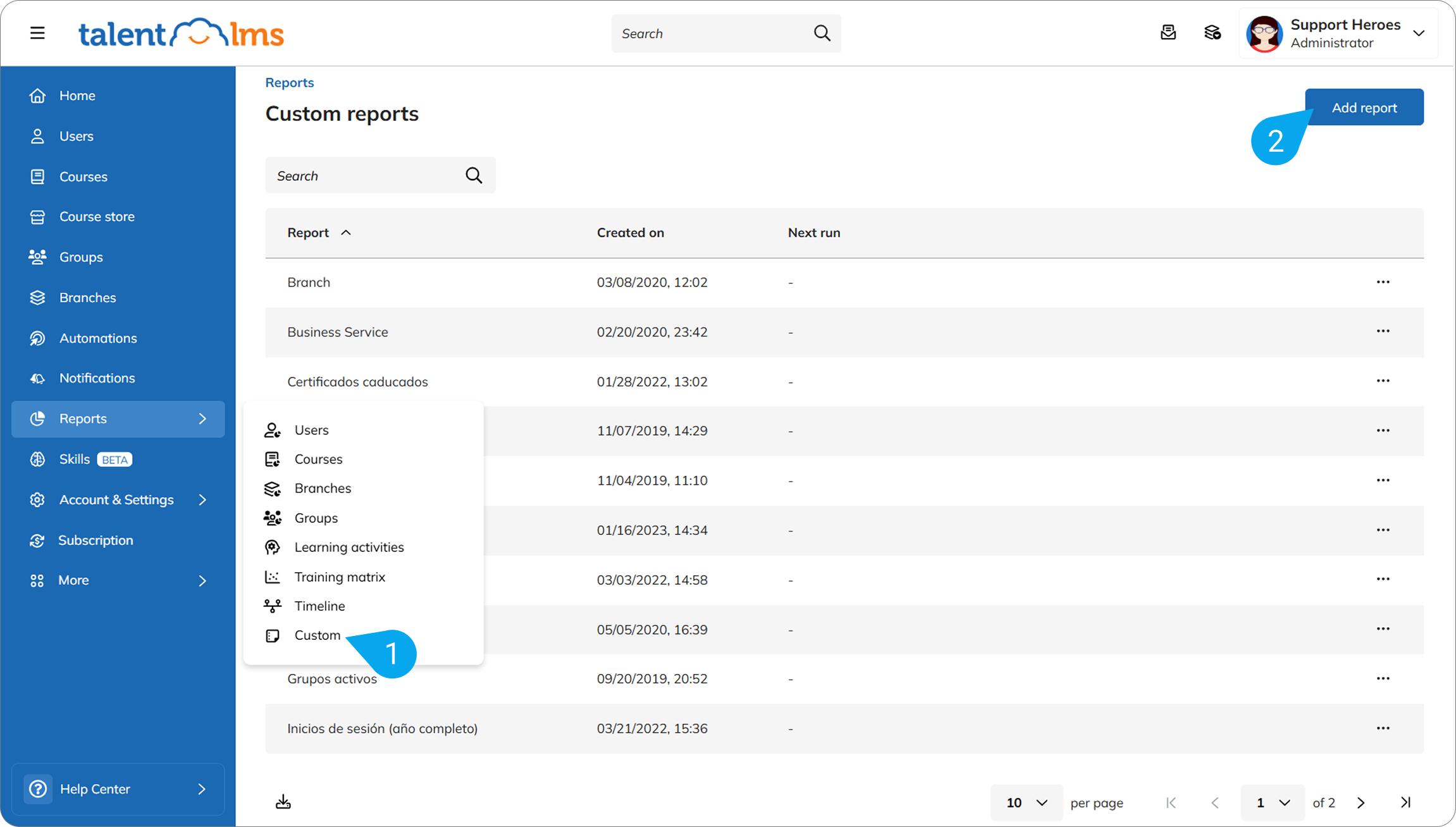Click the Add report button
1456x827 pixels.
point(1364,107)
